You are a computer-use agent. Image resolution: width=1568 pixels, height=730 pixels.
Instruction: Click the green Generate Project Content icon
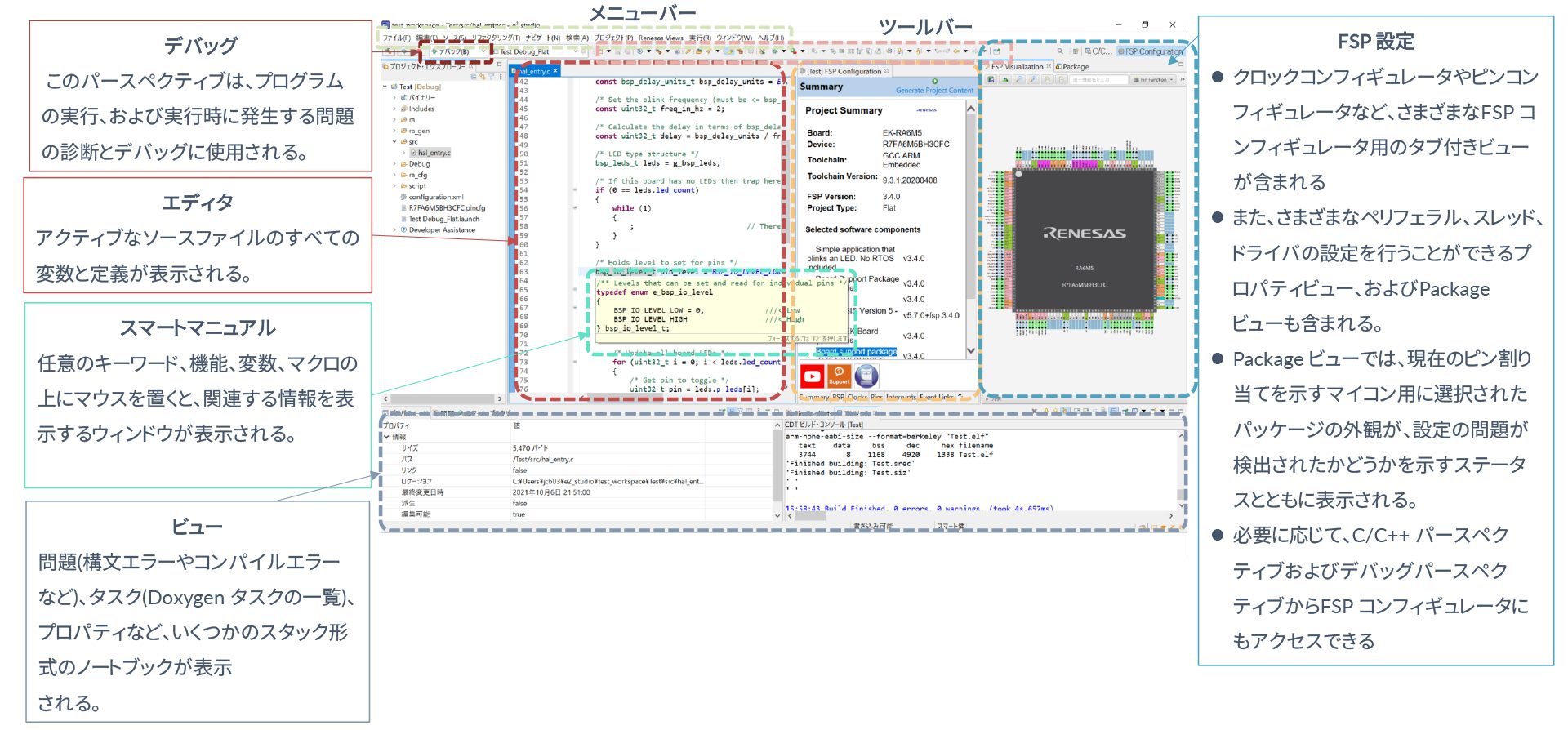[x=935, y=82]
